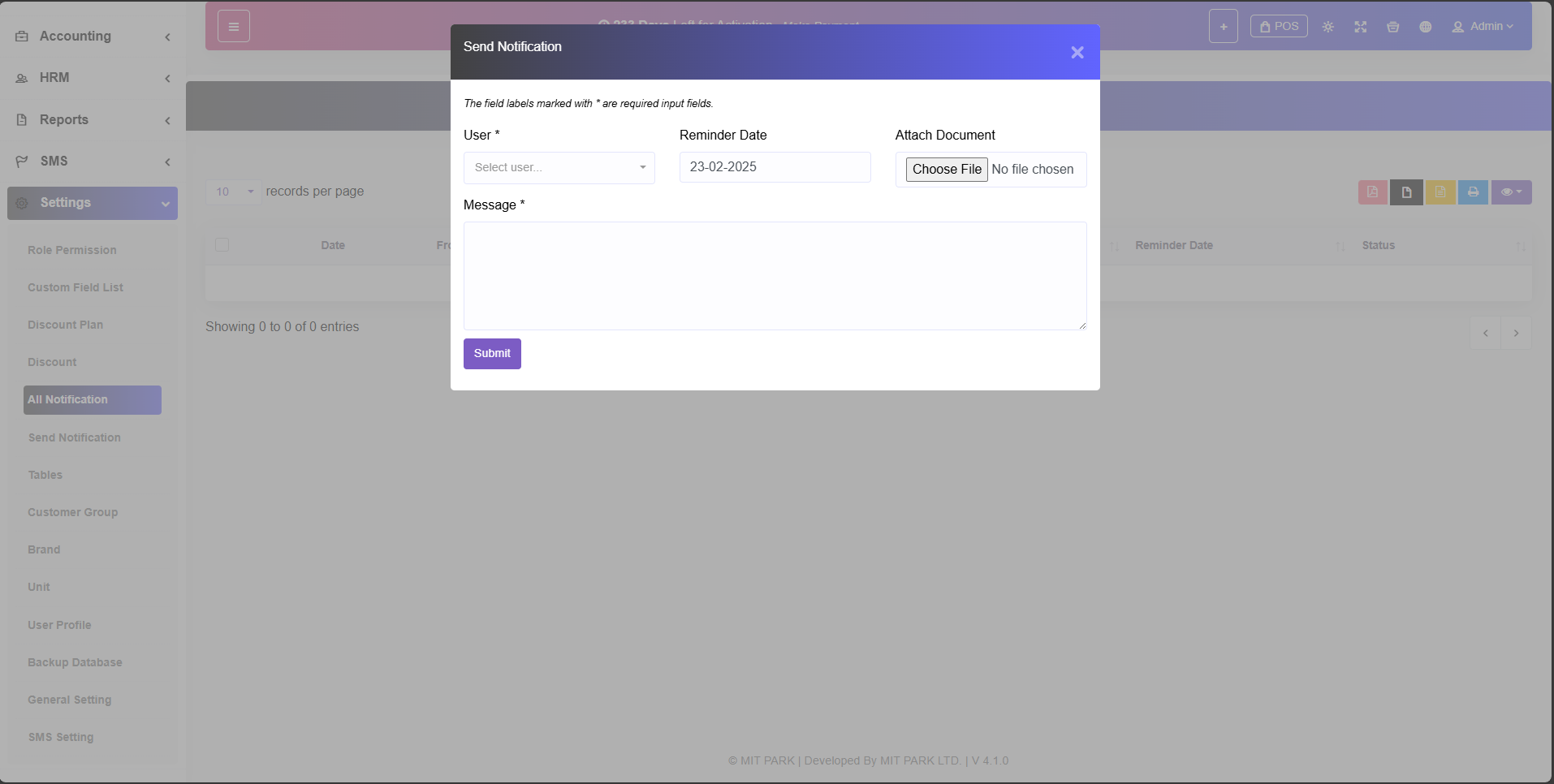Click the globe language icon
This screenshot has width=1554, height=784.
[x=1425, y=27]
